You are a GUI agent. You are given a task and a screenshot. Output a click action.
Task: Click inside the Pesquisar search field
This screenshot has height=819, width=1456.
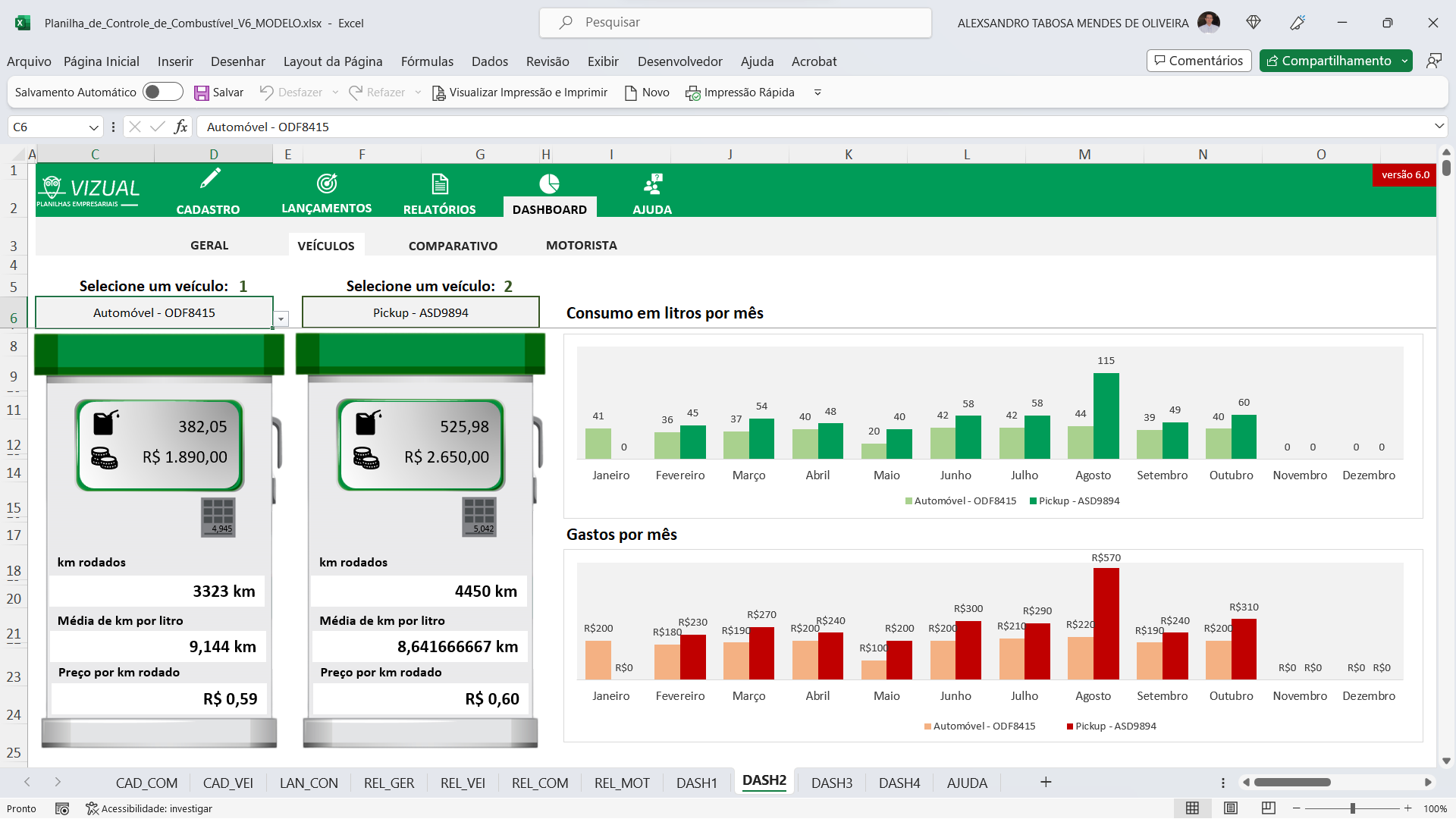click(x=736, y=22)
